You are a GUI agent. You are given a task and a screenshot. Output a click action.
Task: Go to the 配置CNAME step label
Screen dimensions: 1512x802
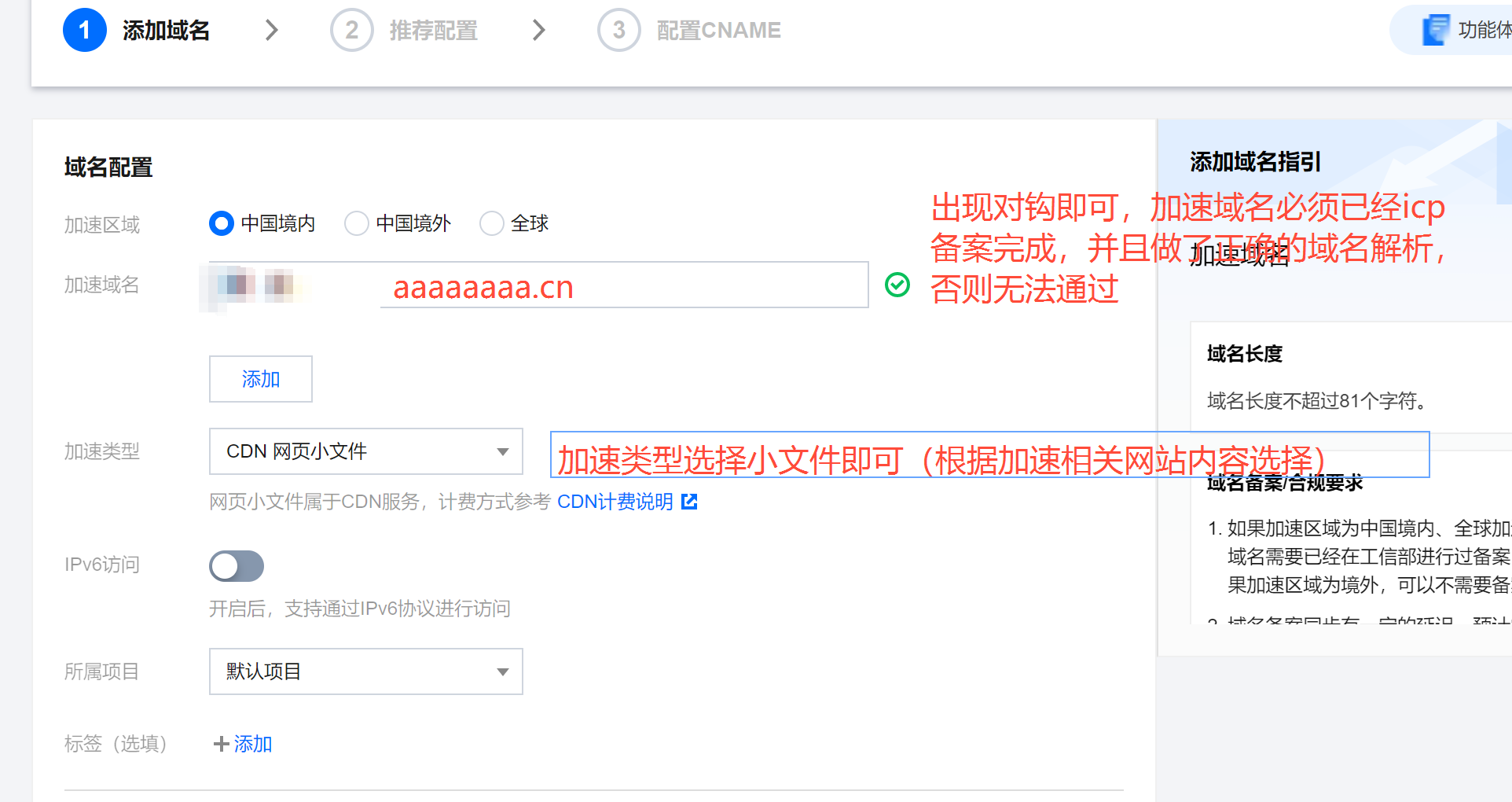click(x=718, y=31)
